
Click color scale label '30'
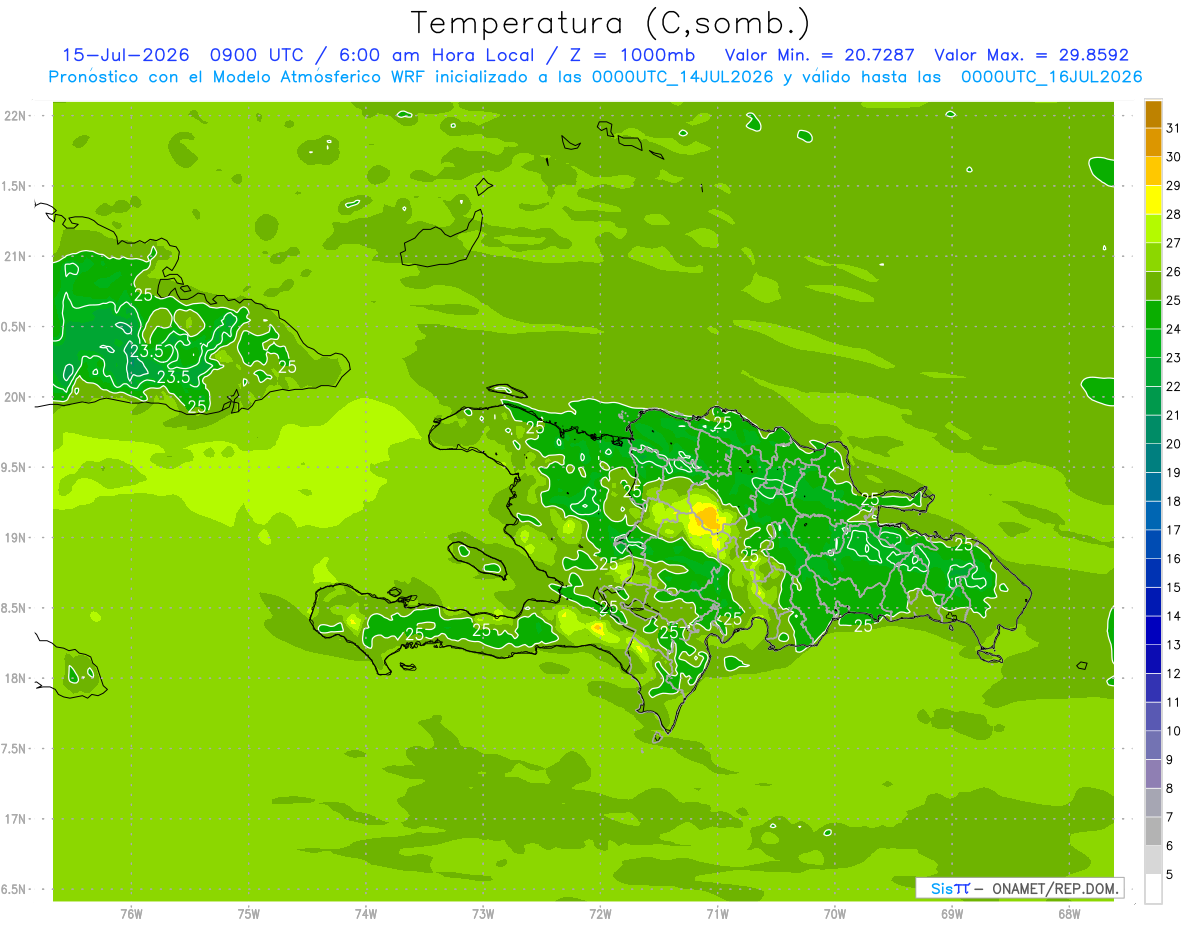(x=1173, y=156)
